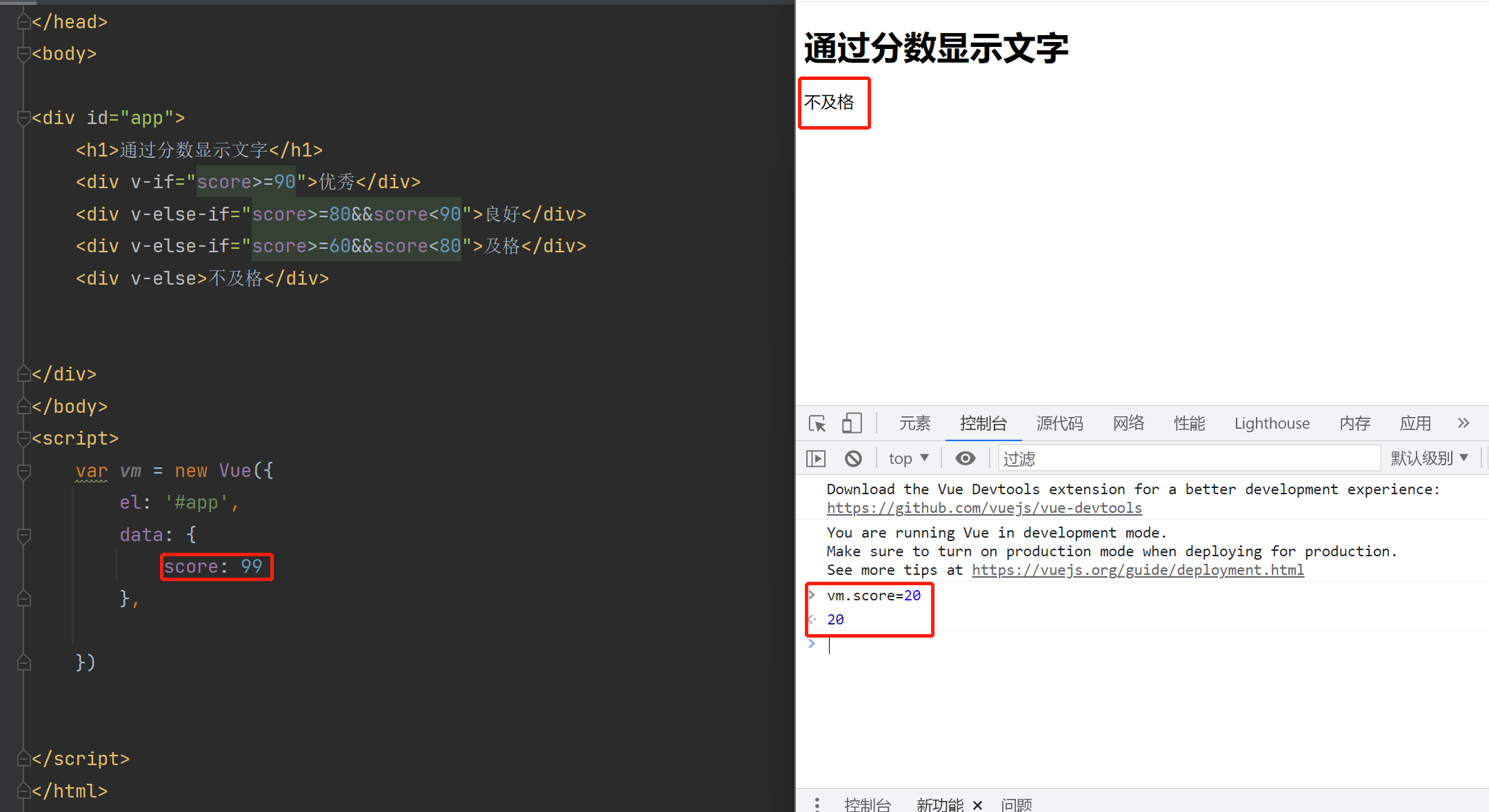Open the 默认级别 log level dropdown
This screenshot has height=812, width=1489.
[x=1429, y=458]
